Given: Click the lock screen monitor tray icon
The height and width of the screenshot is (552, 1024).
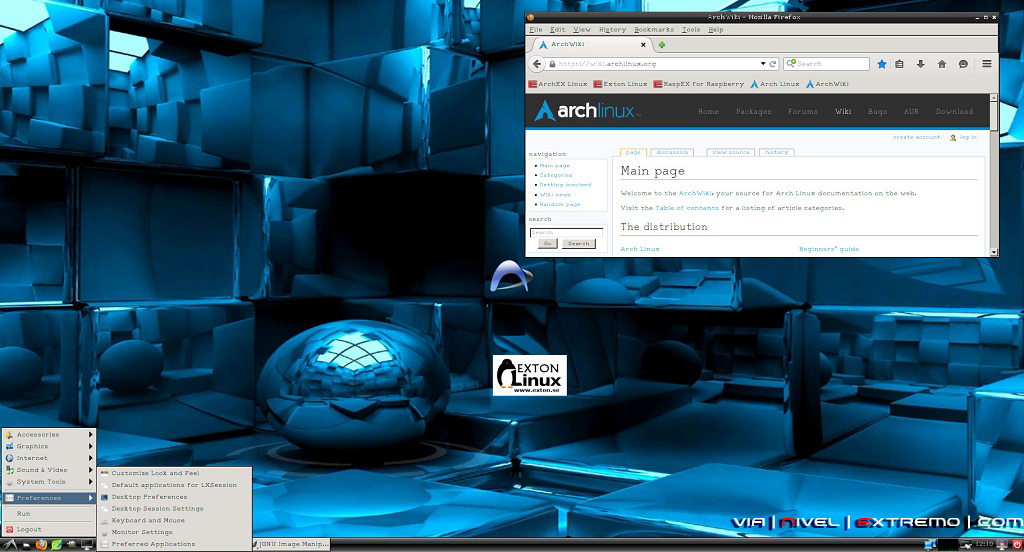Looking at the screenshot, I should click(x=1002, y=545).
